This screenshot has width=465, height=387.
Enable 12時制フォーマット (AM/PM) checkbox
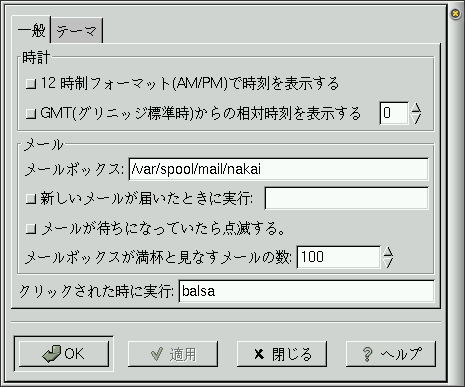pyautogui.click(x=31, y=84)
